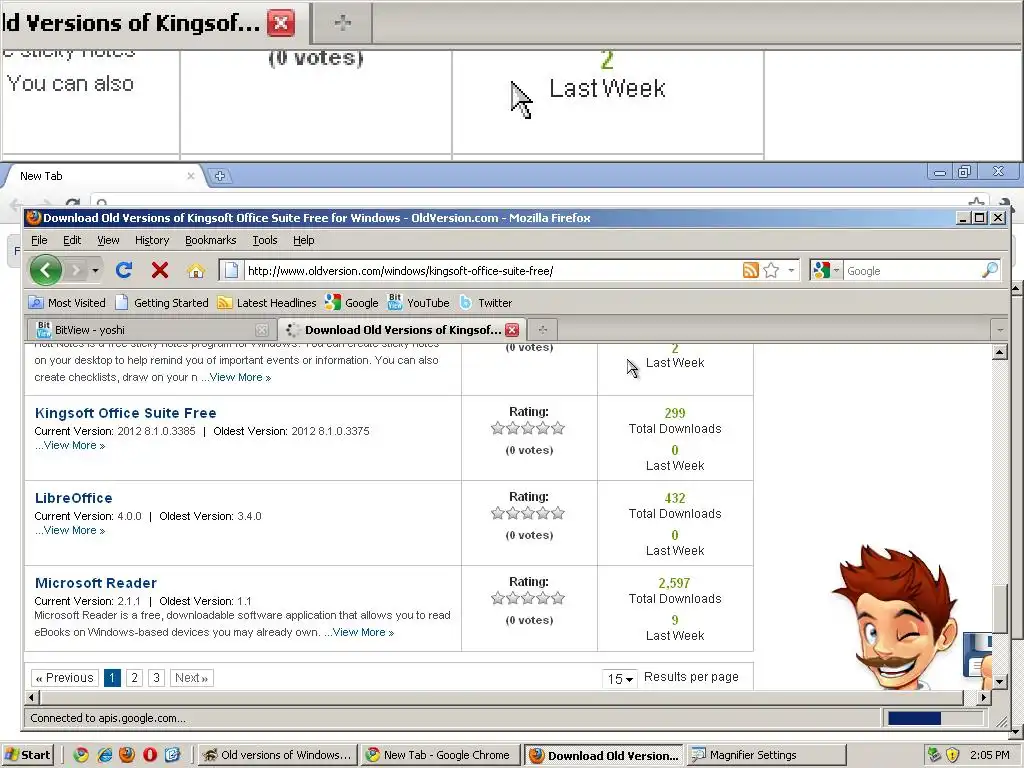Screen dimensions: 1024x768
Task: Click horizontal scrollbar right arrow
Action: 984,697
